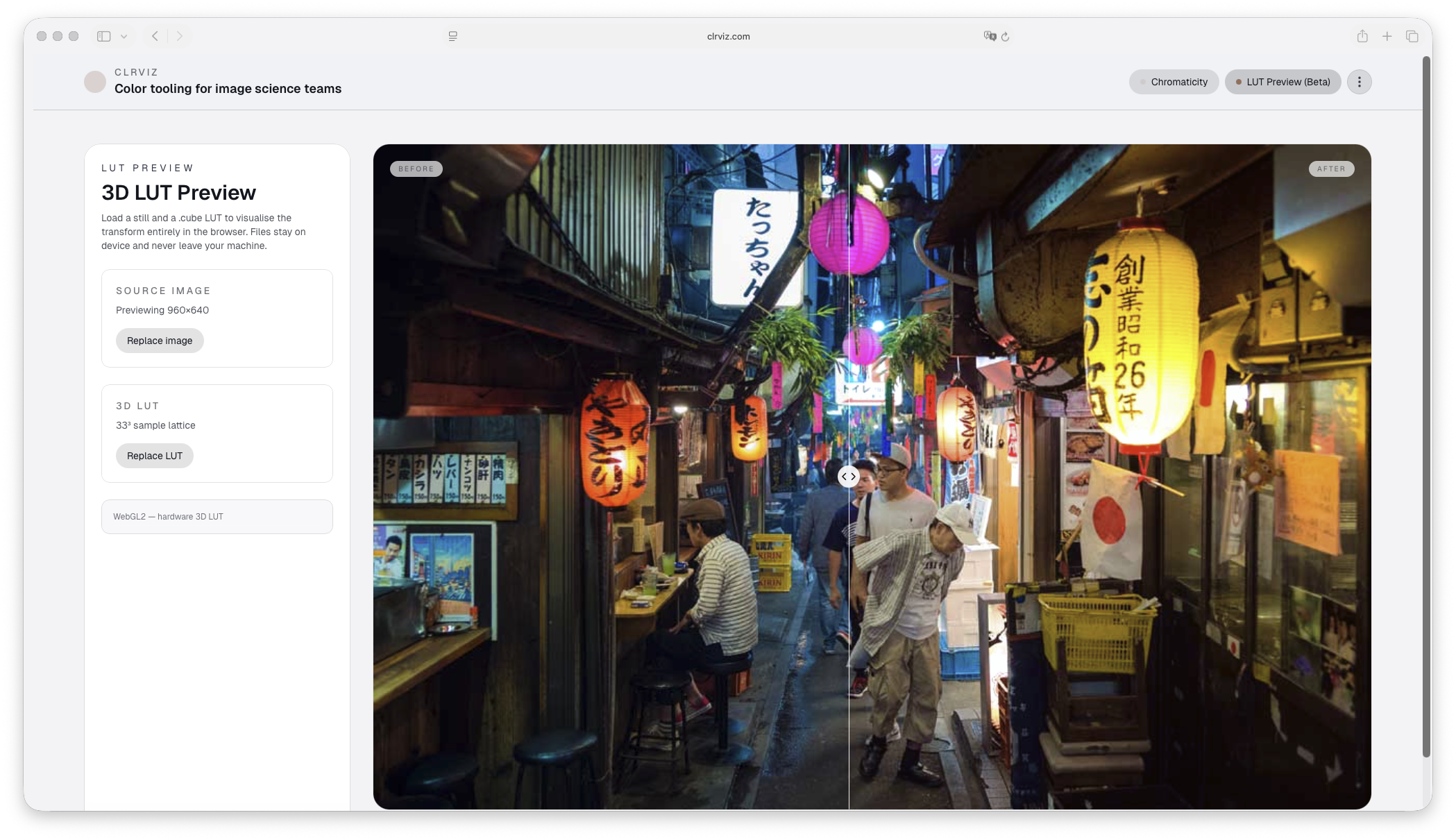This screenshot has height=840, width=1456.
Task: Open the sidebar toggle chevron dropdown
Action: tap(124, 36)
